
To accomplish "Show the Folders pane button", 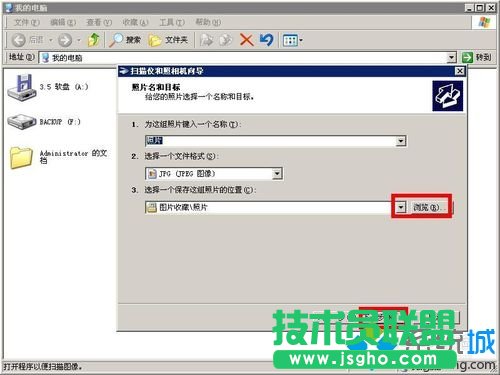I will point(169,40).
